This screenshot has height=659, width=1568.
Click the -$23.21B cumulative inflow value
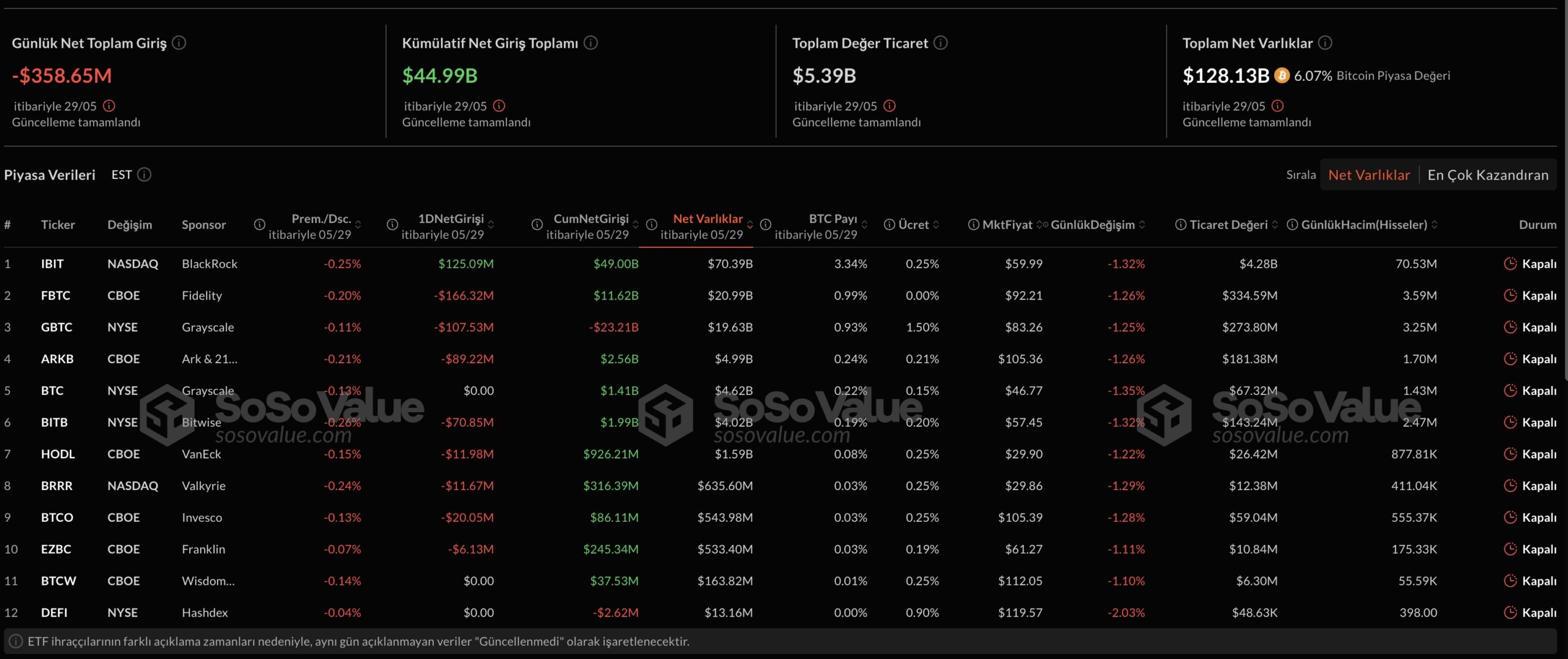[614, 327]
